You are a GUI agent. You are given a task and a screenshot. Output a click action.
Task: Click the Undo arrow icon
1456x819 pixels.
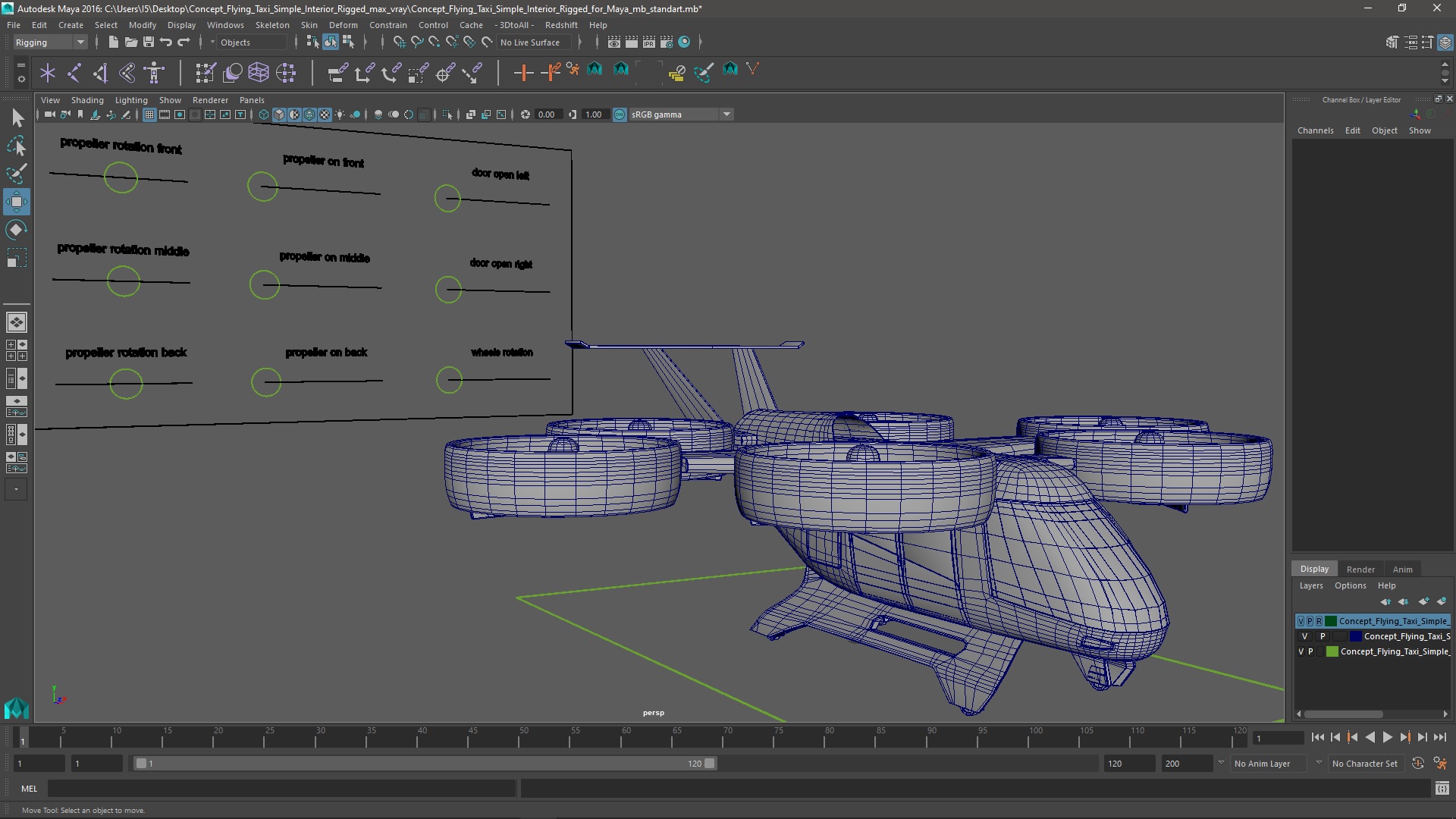[166, 42]
